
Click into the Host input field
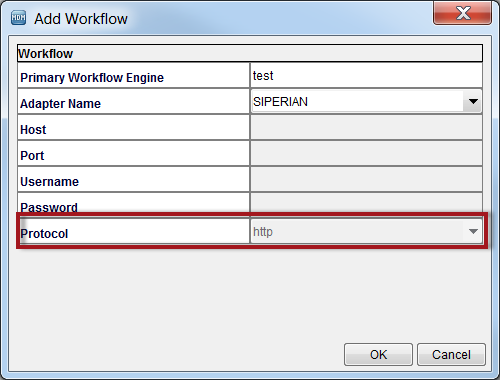pyautogui.click(x=366, y=127)
